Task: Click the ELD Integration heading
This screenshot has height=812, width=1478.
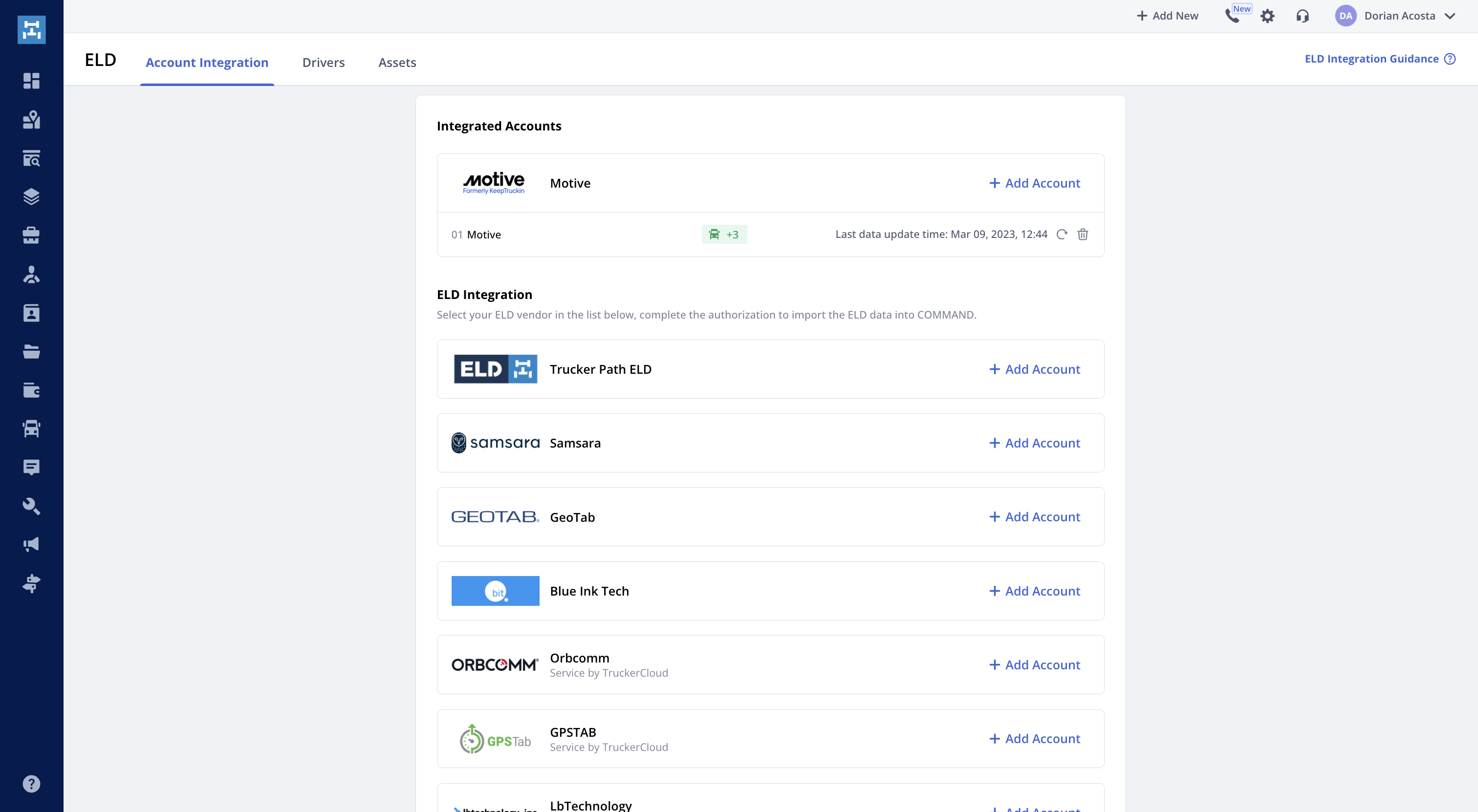Action: [484, 294]
